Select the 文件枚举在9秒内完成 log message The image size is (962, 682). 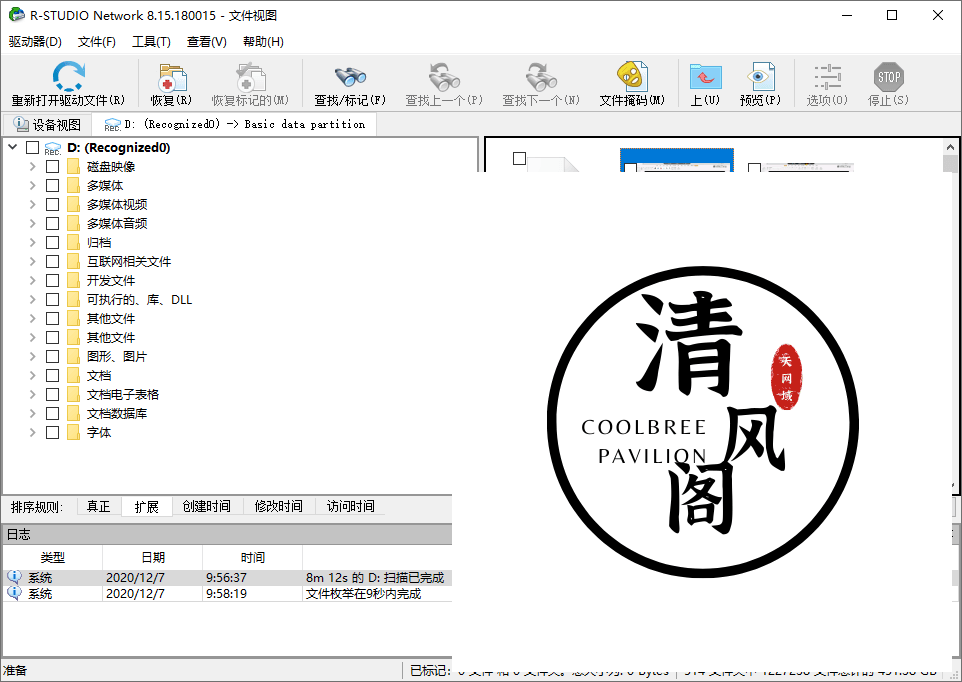(x=364, y=594)
